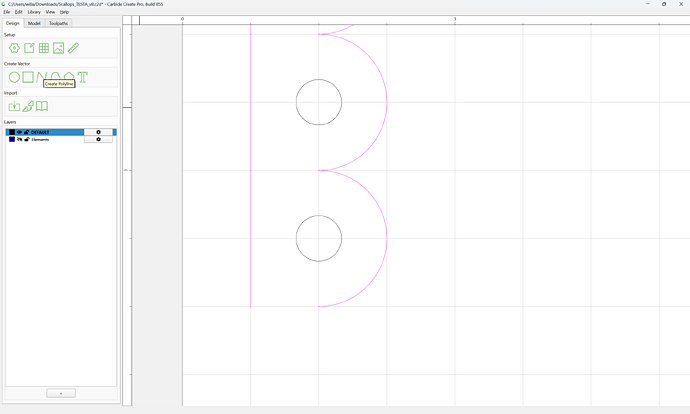Open the DEFAULT layer settings gear button
The height and width of the screenshot is (414, 690).
98,132
